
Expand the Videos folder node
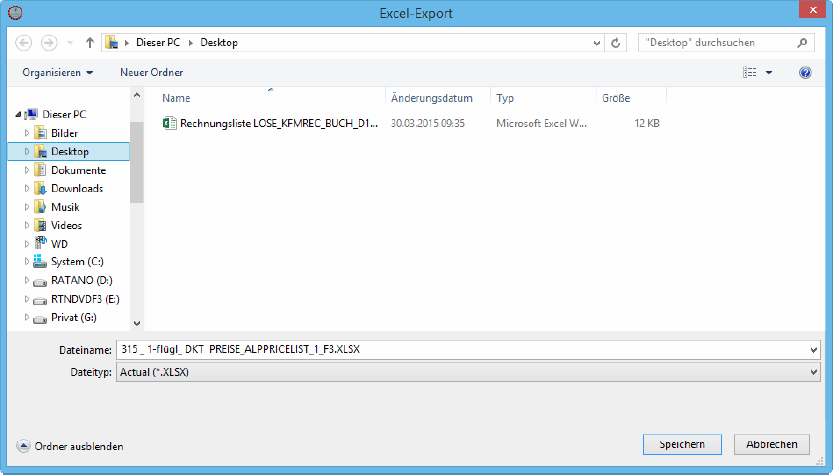(27, 225)
